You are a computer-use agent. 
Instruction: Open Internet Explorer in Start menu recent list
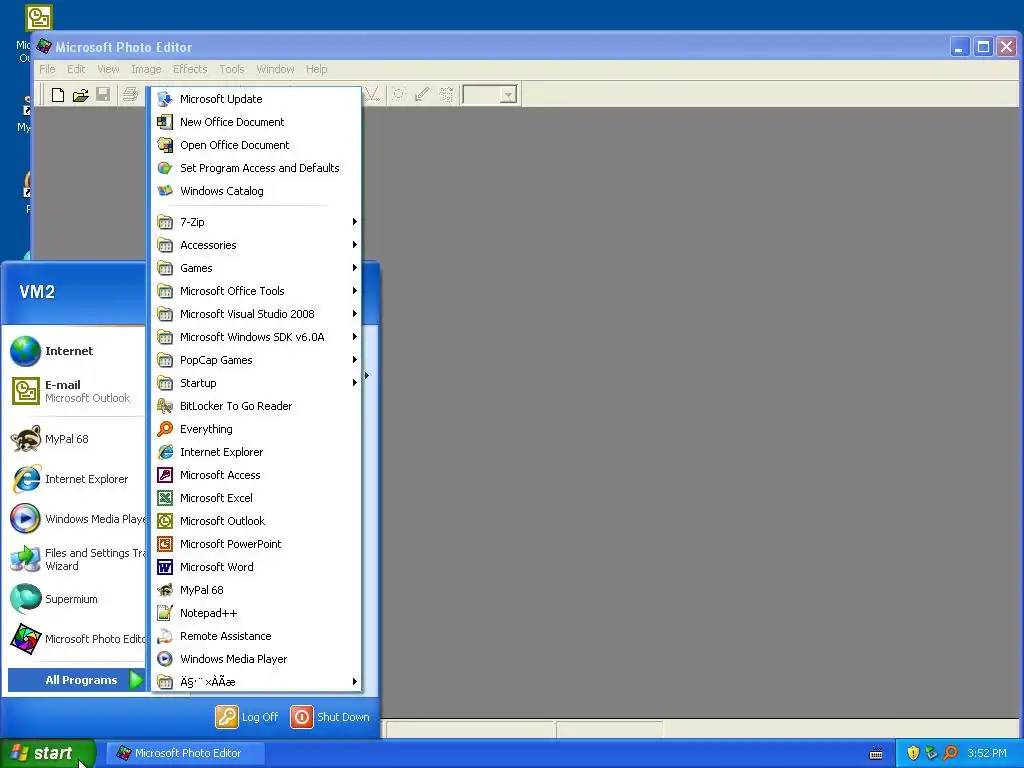[x=76, y=479]
